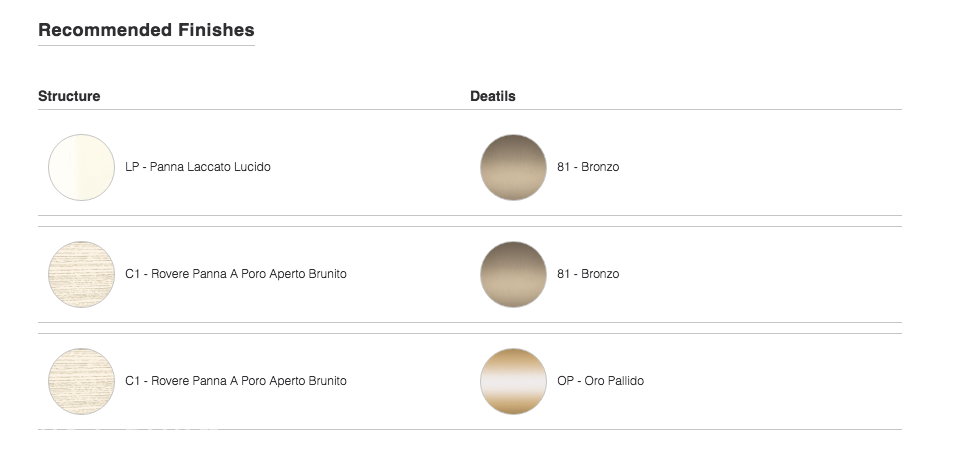953x467 pixels.
Task: Click the divider line under Structure header
Action: (253, 109)
